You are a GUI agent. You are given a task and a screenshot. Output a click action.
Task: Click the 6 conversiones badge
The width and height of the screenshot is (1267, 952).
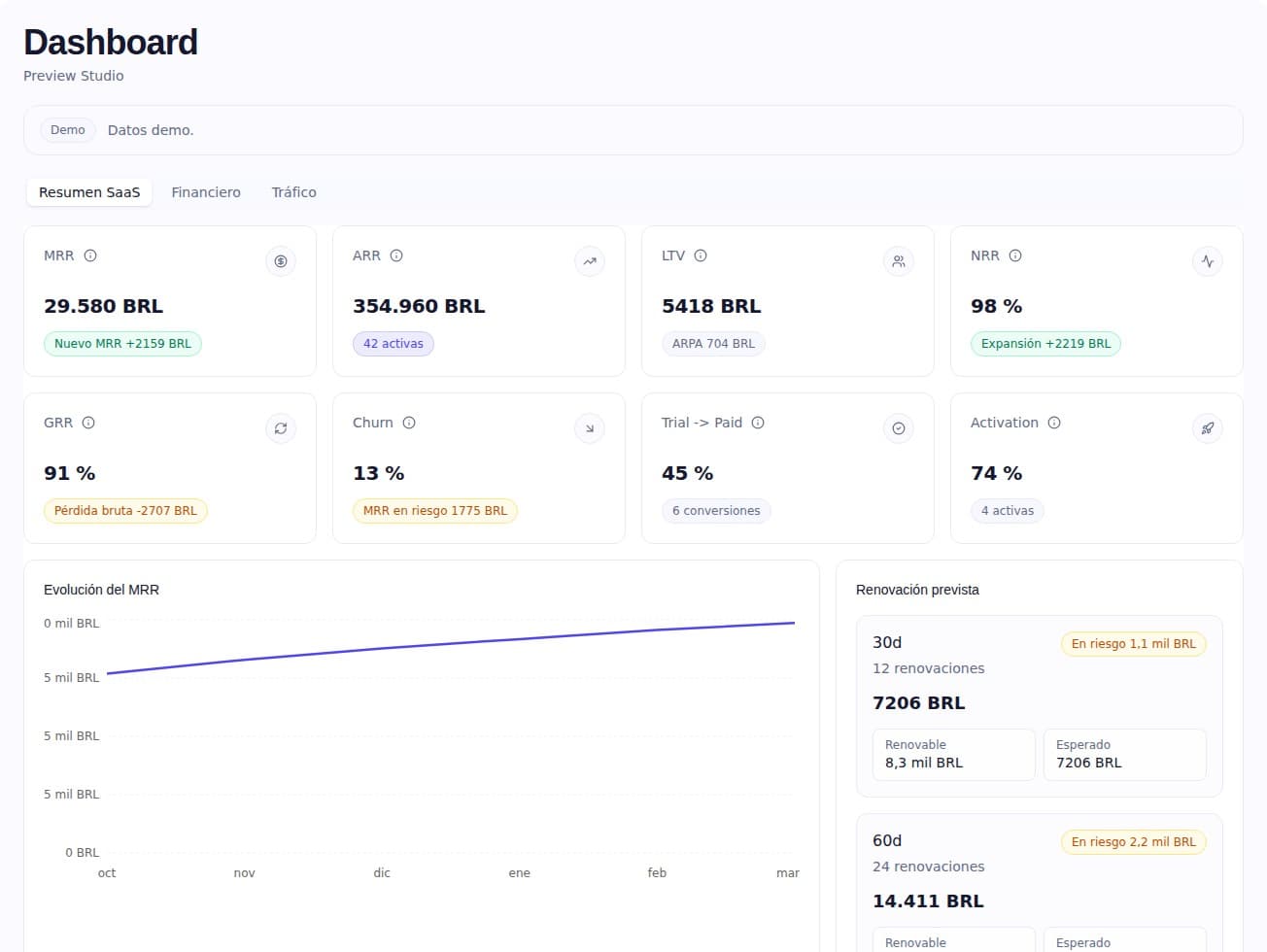716,511
